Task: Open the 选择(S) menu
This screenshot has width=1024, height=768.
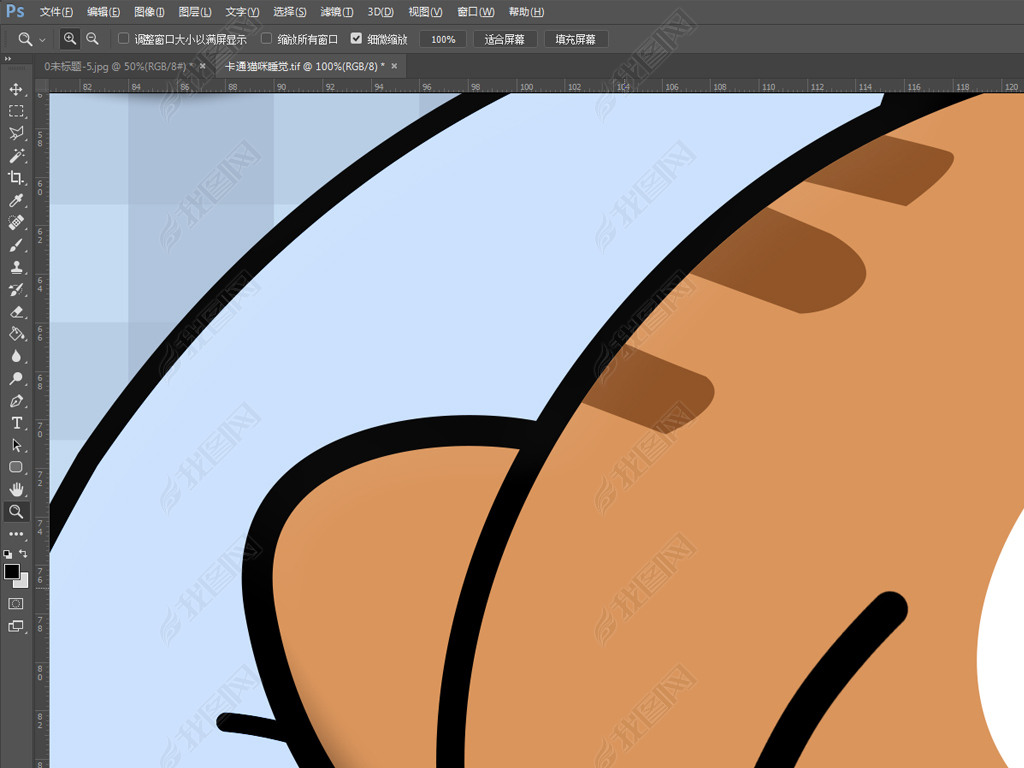Action: (289, 12)
